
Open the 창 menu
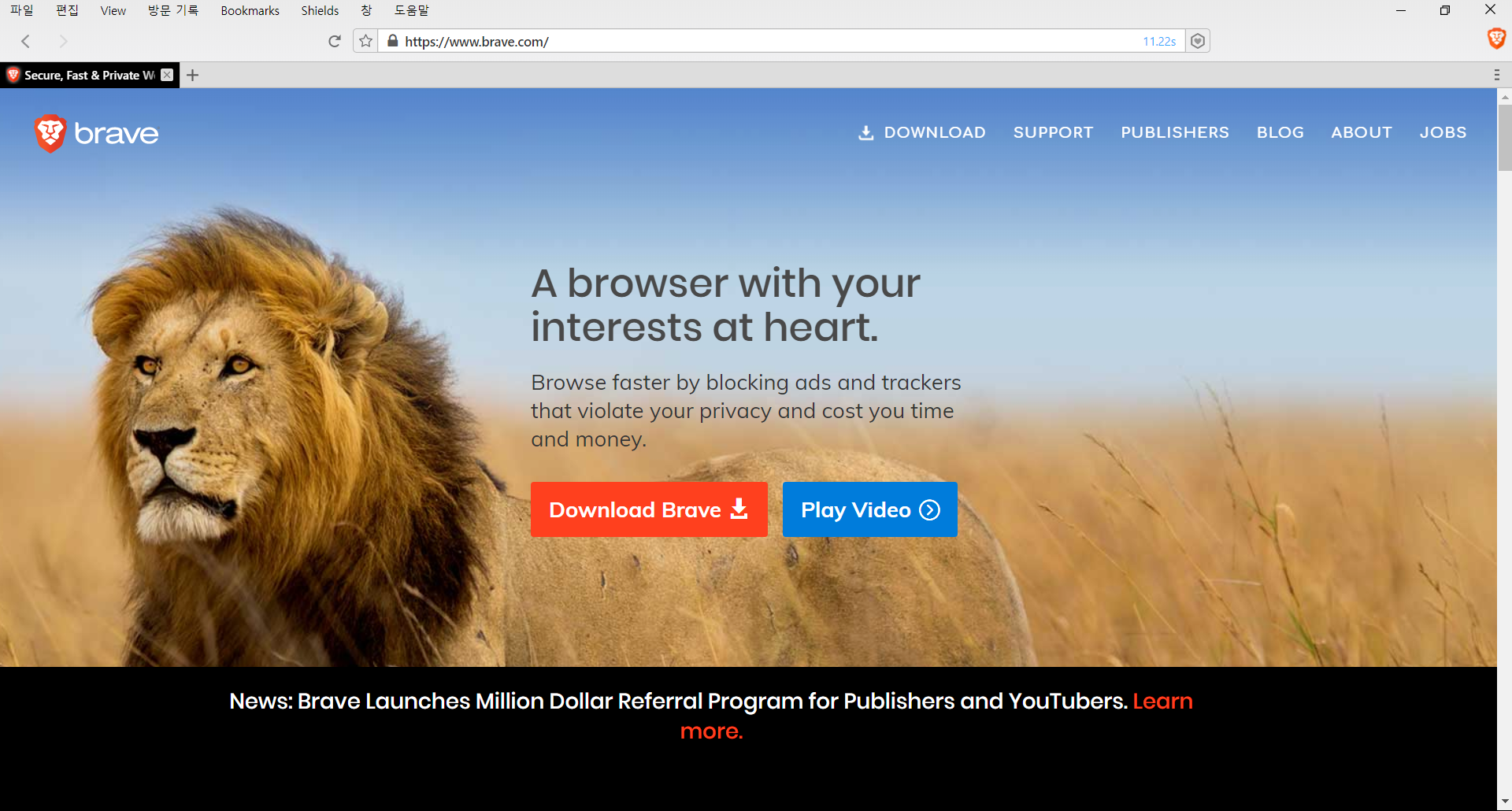click(366, 10)
